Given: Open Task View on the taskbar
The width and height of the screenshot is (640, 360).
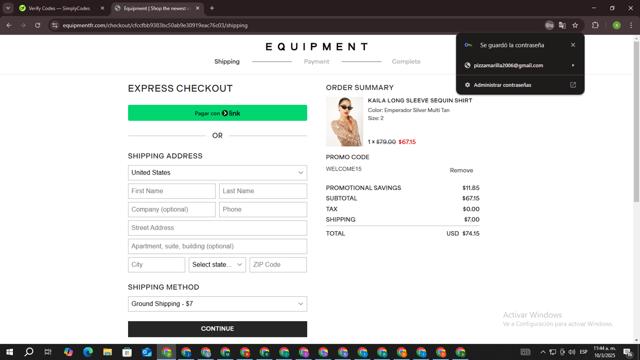Looking at the screenshot, I should (x=48, y=352).
